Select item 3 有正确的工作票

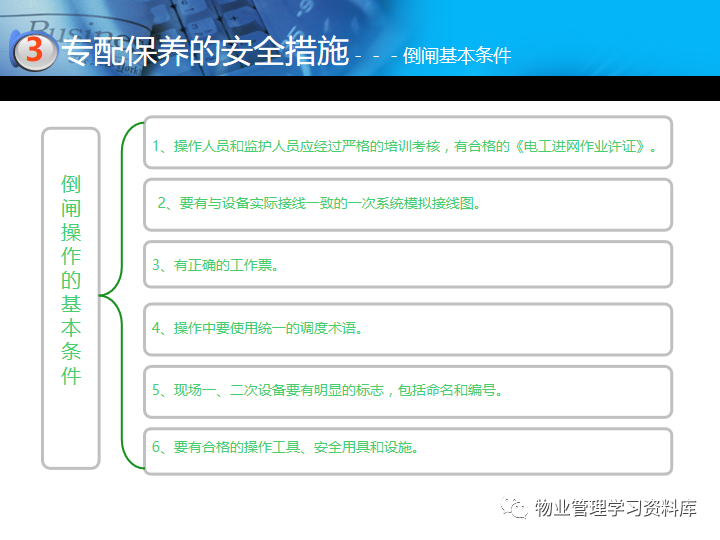click(x=408, y=264)
